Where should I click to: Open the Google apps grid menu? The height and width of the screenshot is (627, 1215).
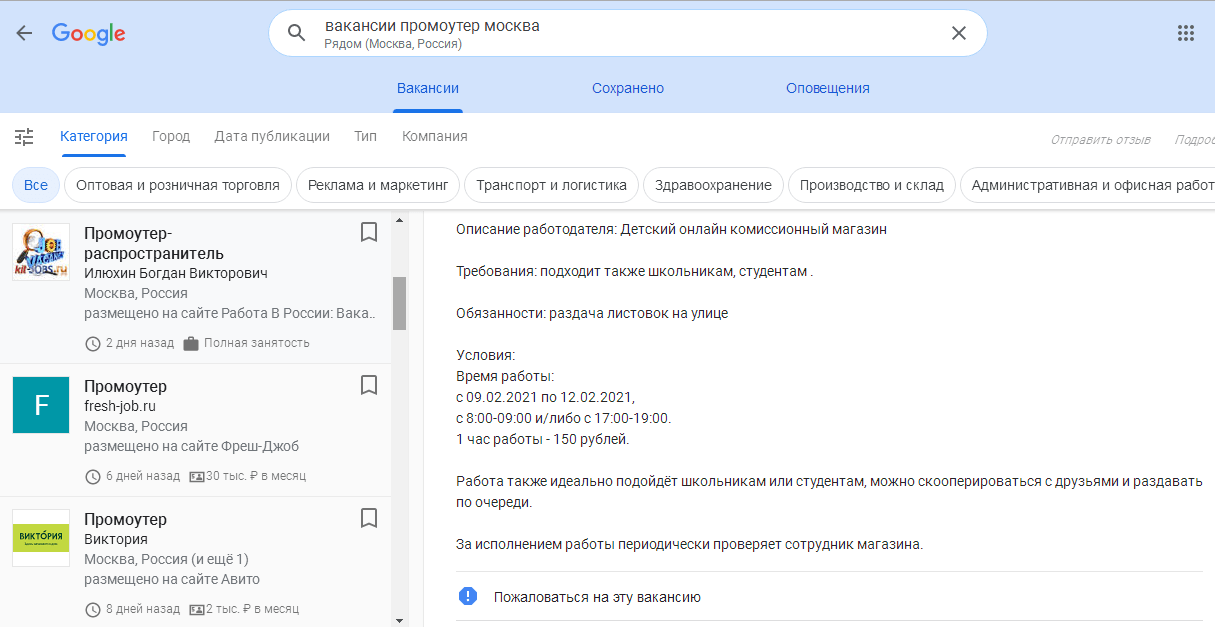click(1186, 33)
